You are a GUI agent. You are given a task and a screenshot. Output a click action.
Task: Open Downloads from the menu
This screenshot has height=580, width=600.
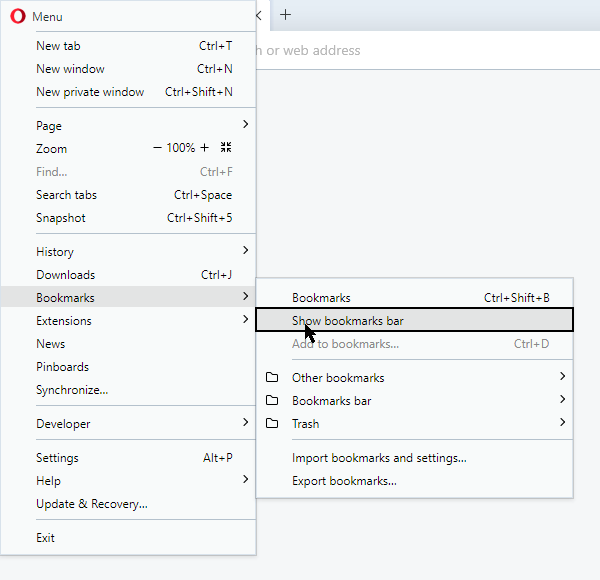pos(128,275)
